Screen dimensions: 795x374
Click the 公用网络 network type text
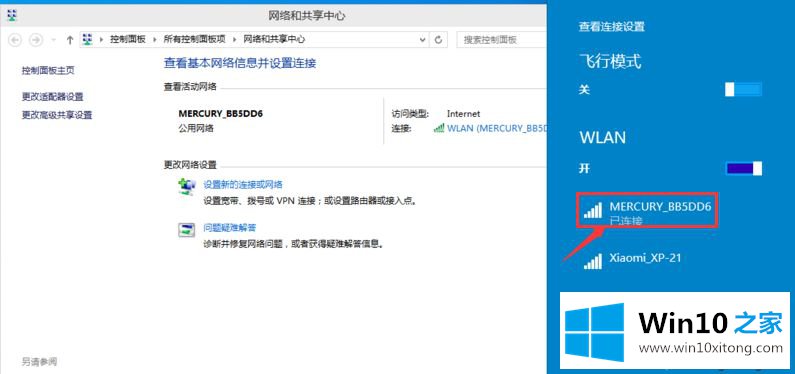pyautogui.click(x=196, y=128)
